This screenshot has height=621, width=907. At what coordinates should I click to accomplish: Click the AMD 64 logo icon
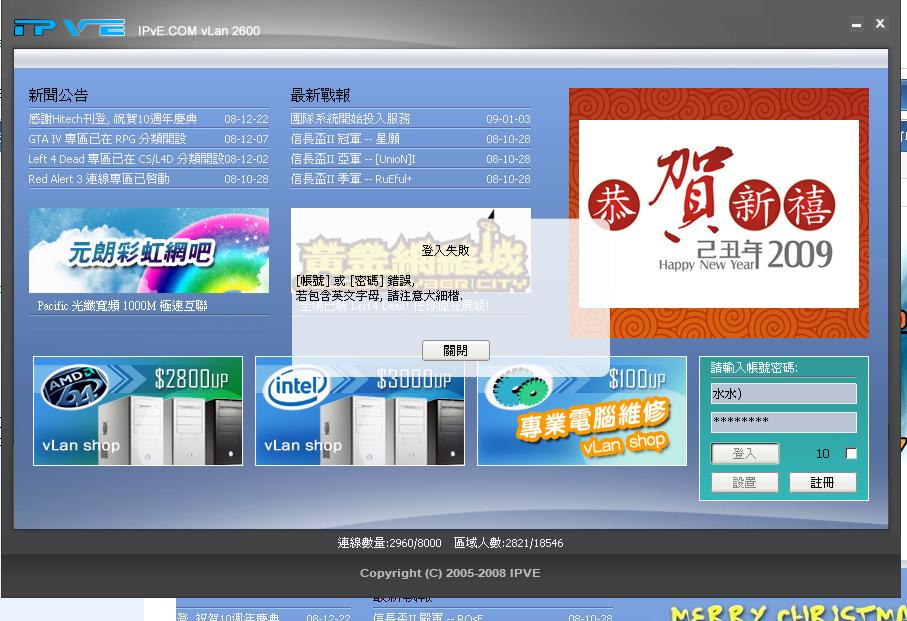tap(76, 386)
